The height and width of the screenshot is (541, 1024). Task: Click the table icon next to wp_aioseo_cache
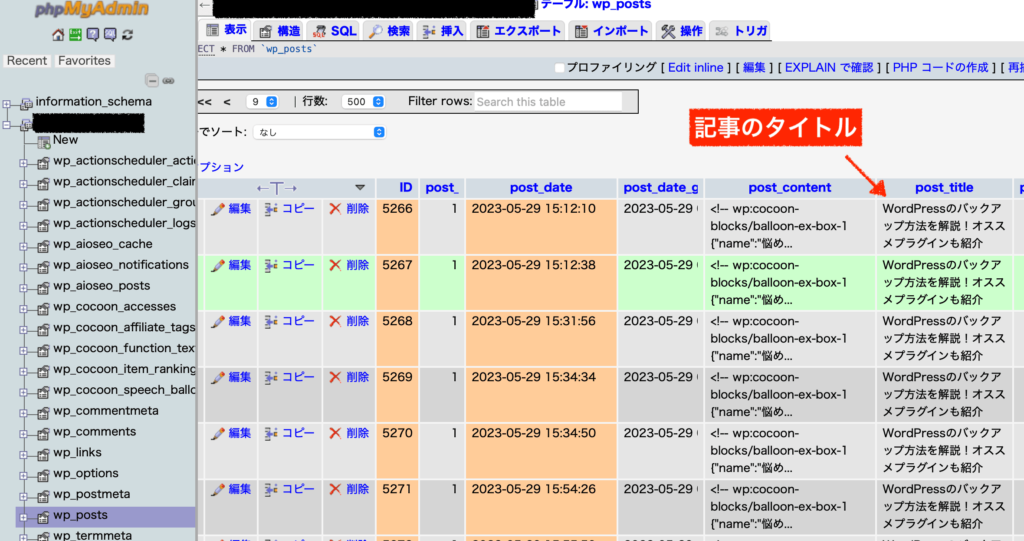tap(43, 246)
